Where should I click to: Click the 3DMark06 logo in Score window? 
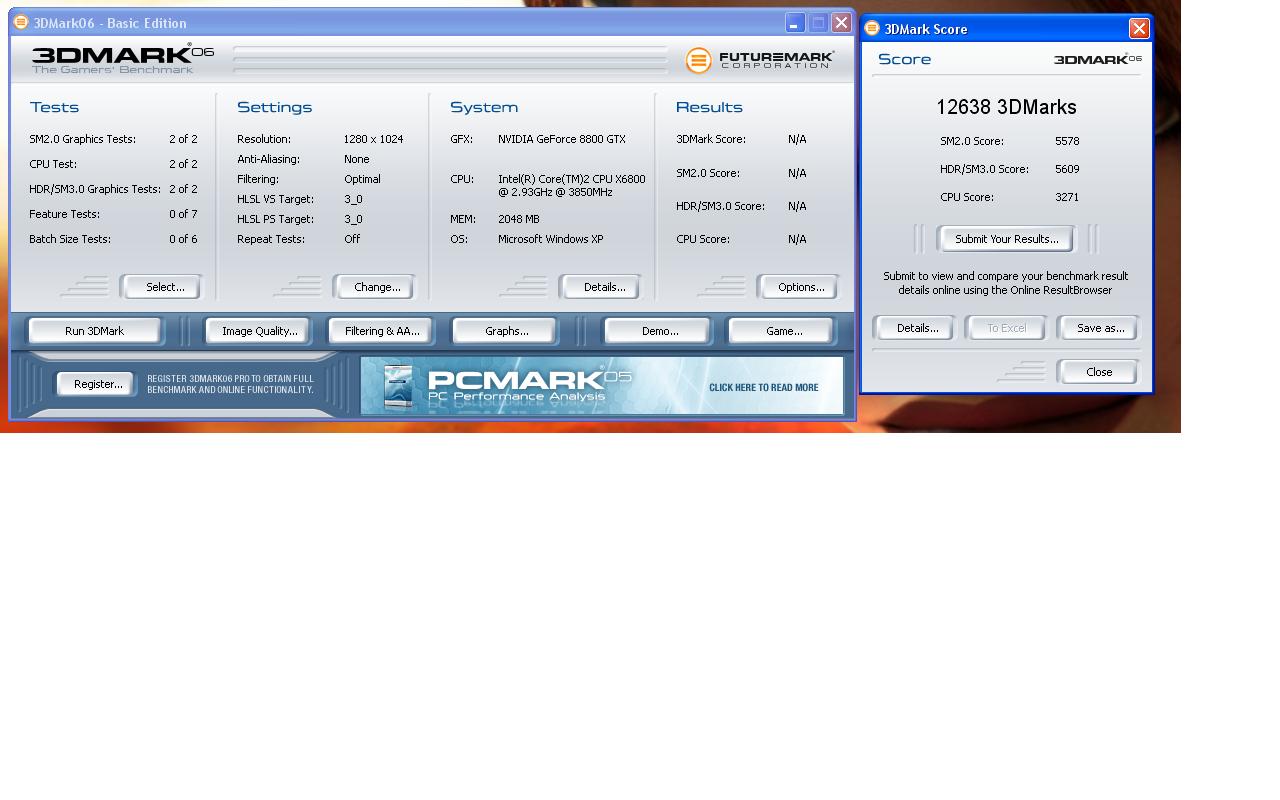1098,59
